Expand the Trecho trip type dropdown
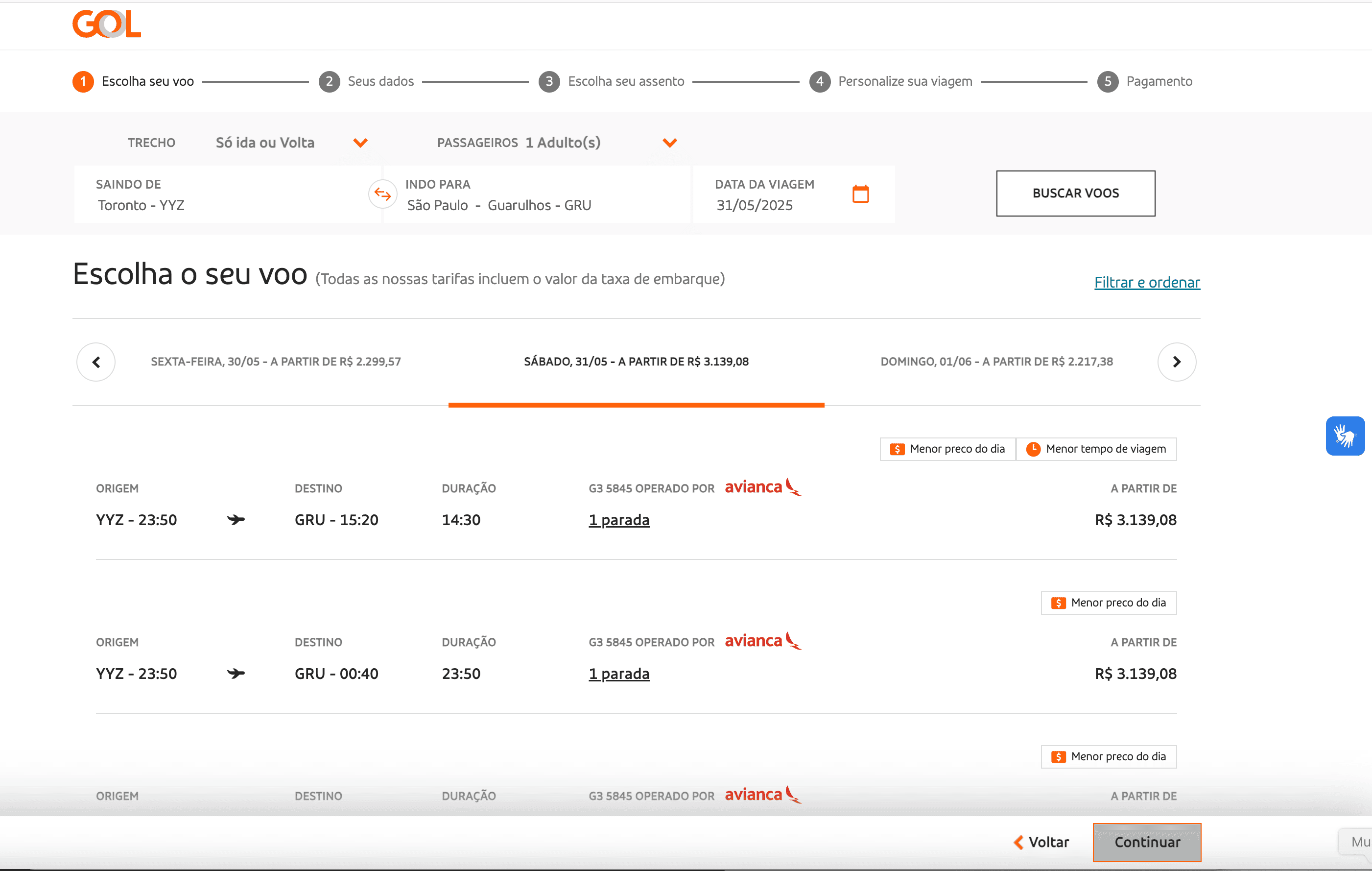The width and height of the screenshot is (1372, 871). coord(360,143)
